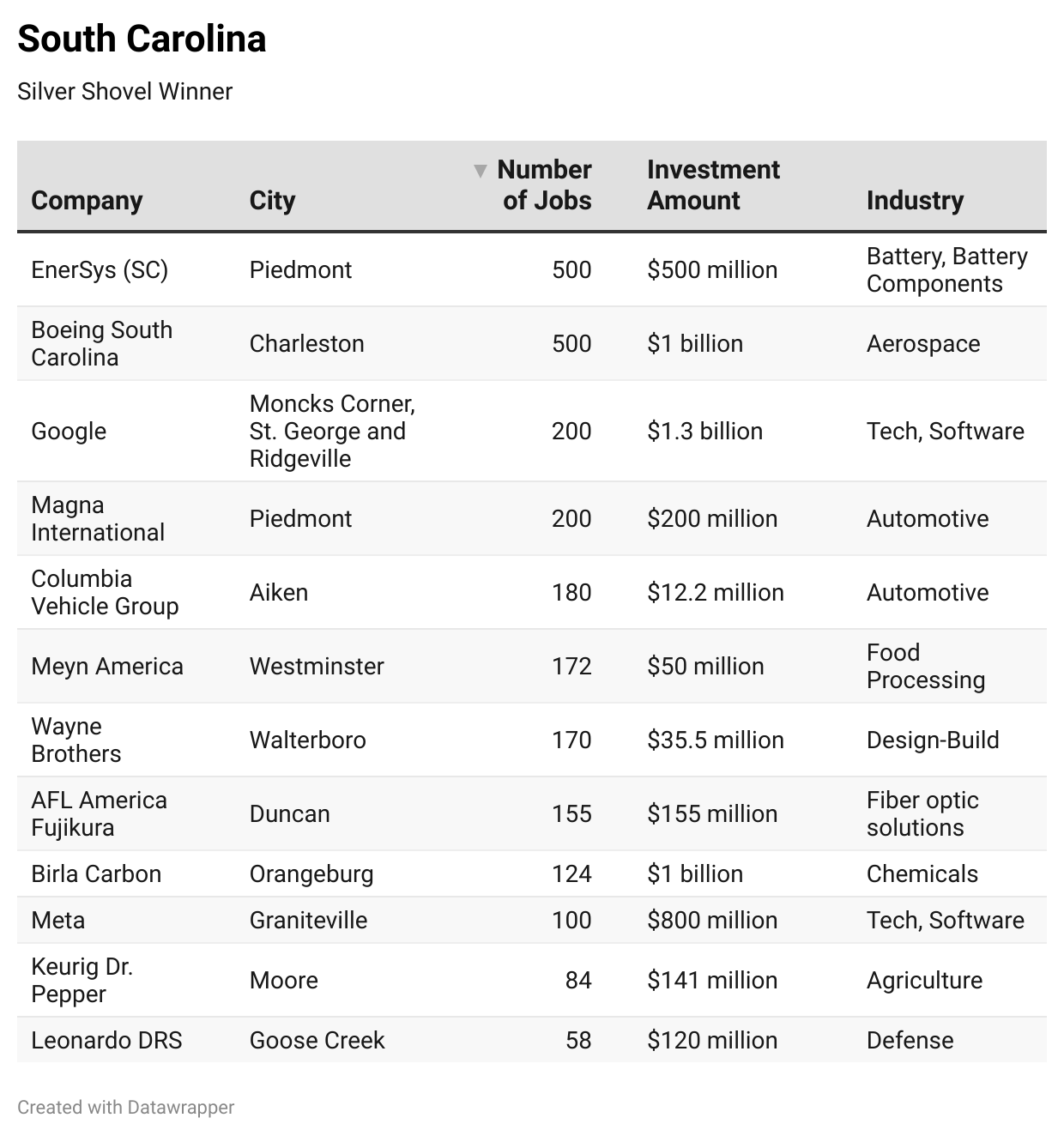Click the $1.3 billion investment value
Image resolution: width=1064 pixels, height=1136 pixels.
pos(704,431)
